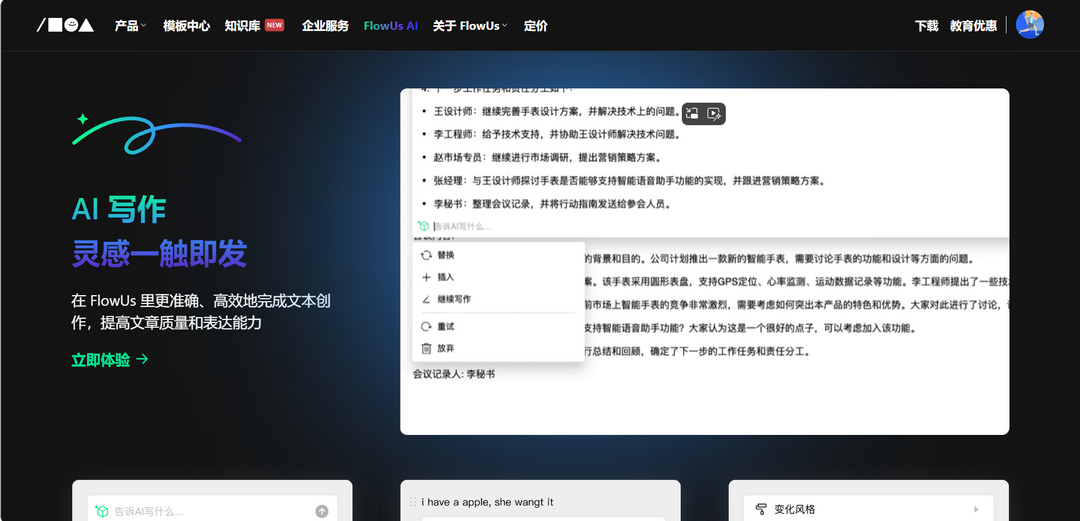
Task: Click the 下载 link in header
Action: [926, 25]
